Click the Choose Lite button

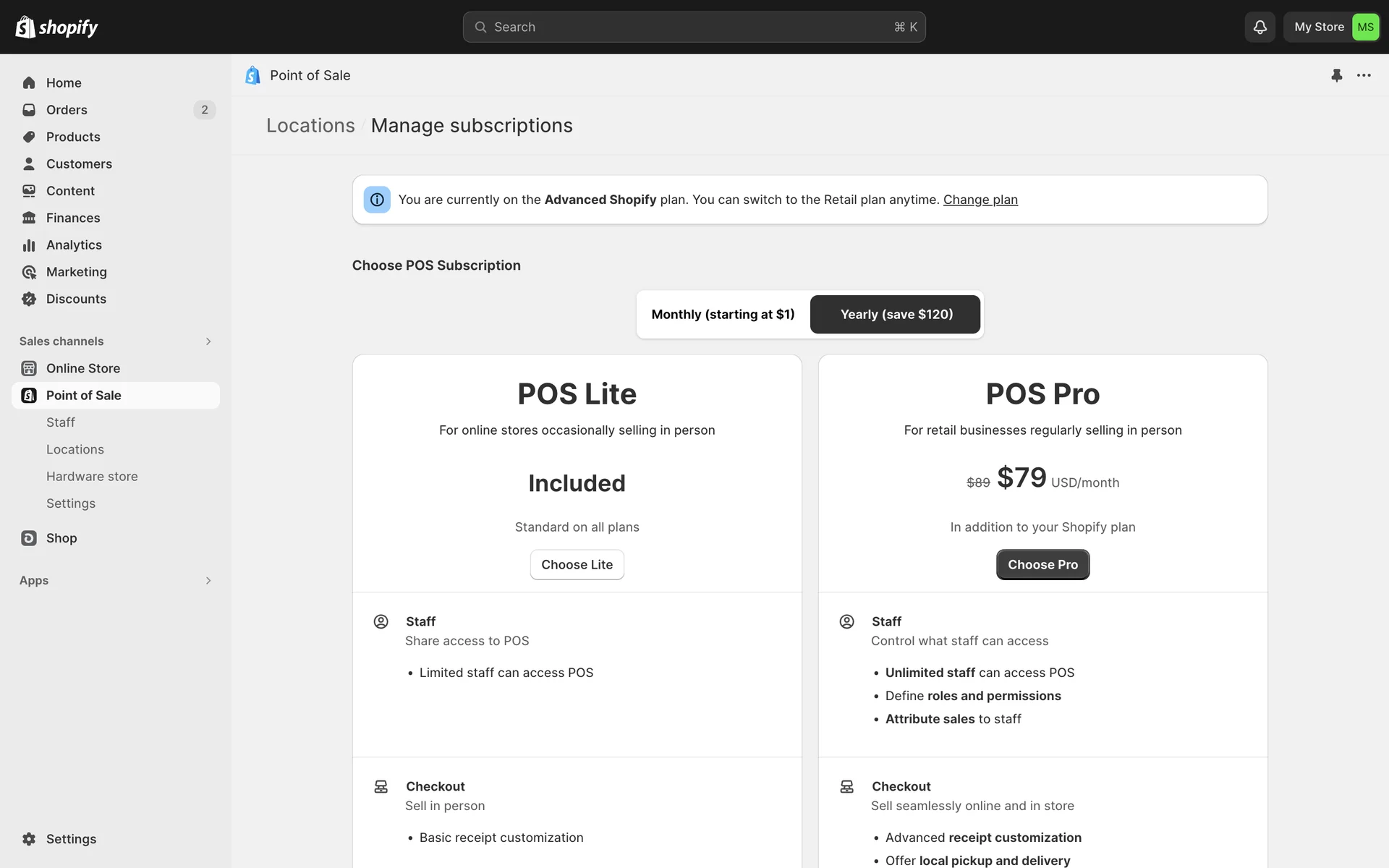point(577,565)
